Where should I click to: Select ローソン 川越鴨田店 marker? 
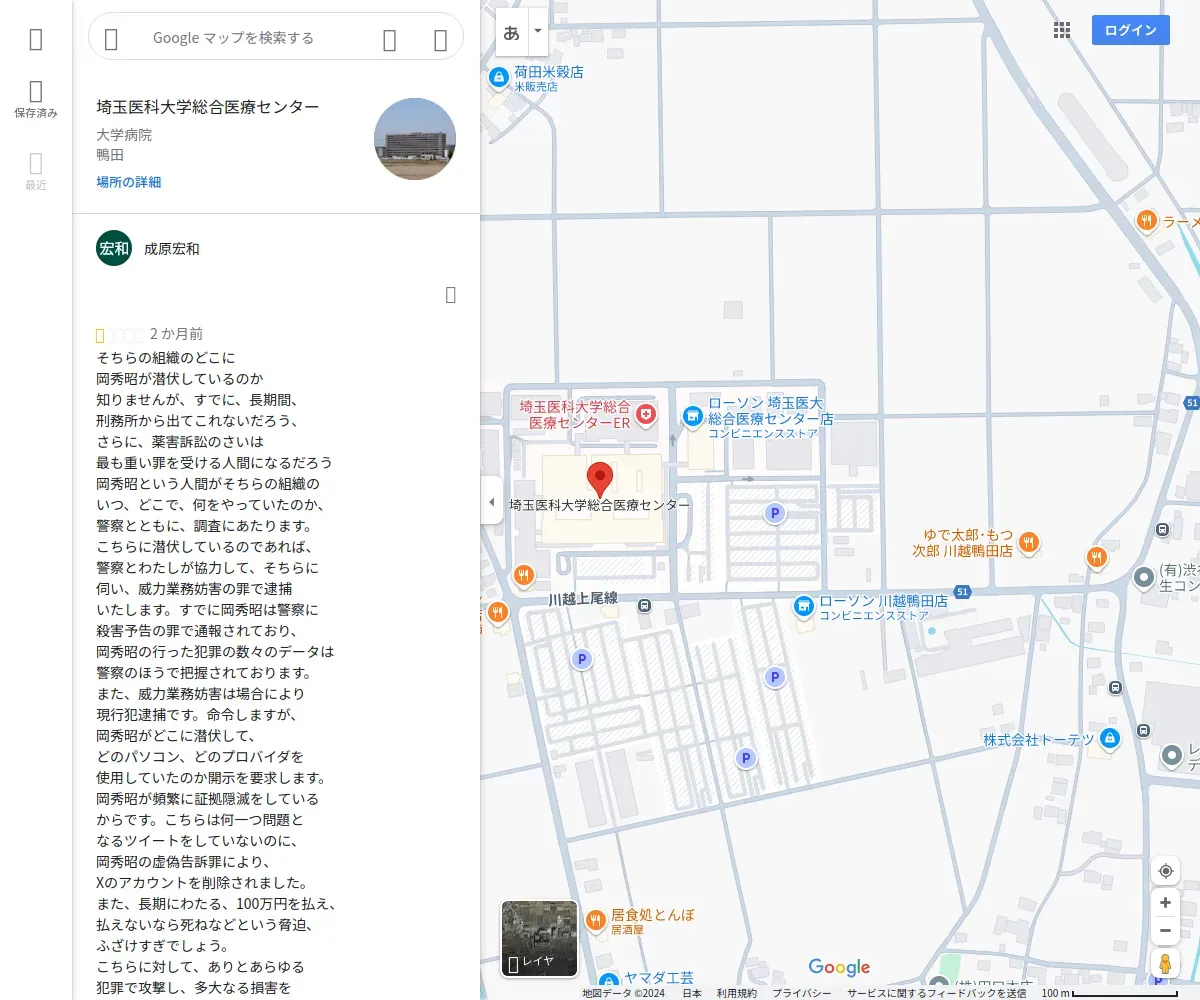click(x=803, y=606)
